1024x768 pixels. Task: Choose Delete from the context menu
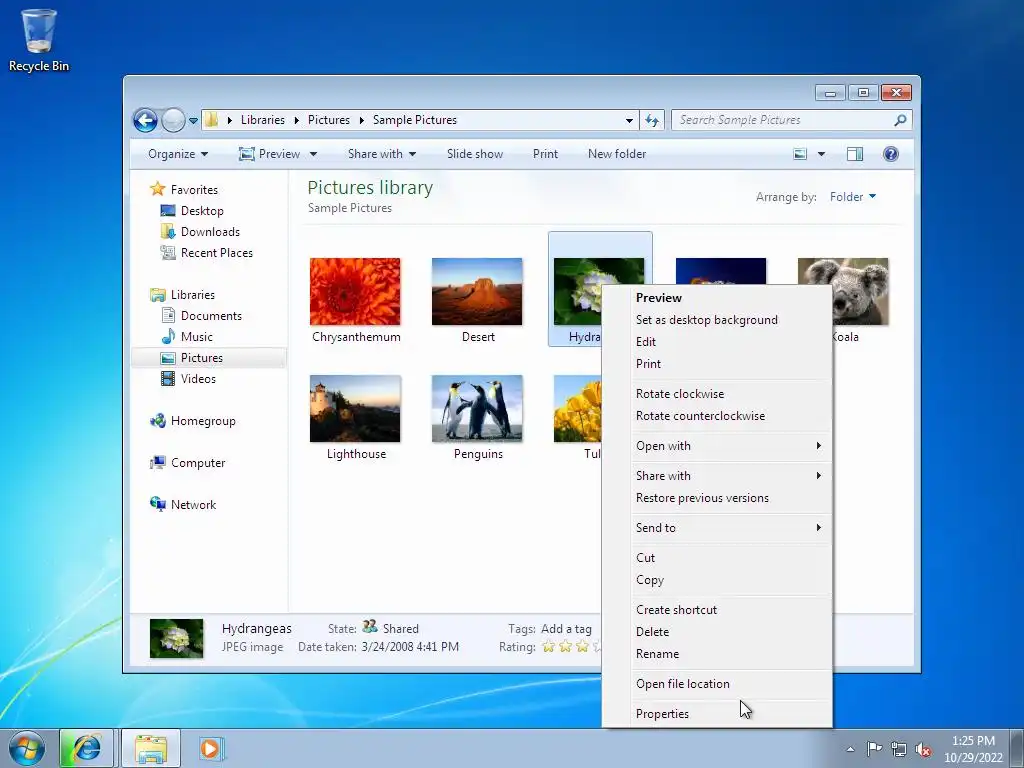click(717, 632)
